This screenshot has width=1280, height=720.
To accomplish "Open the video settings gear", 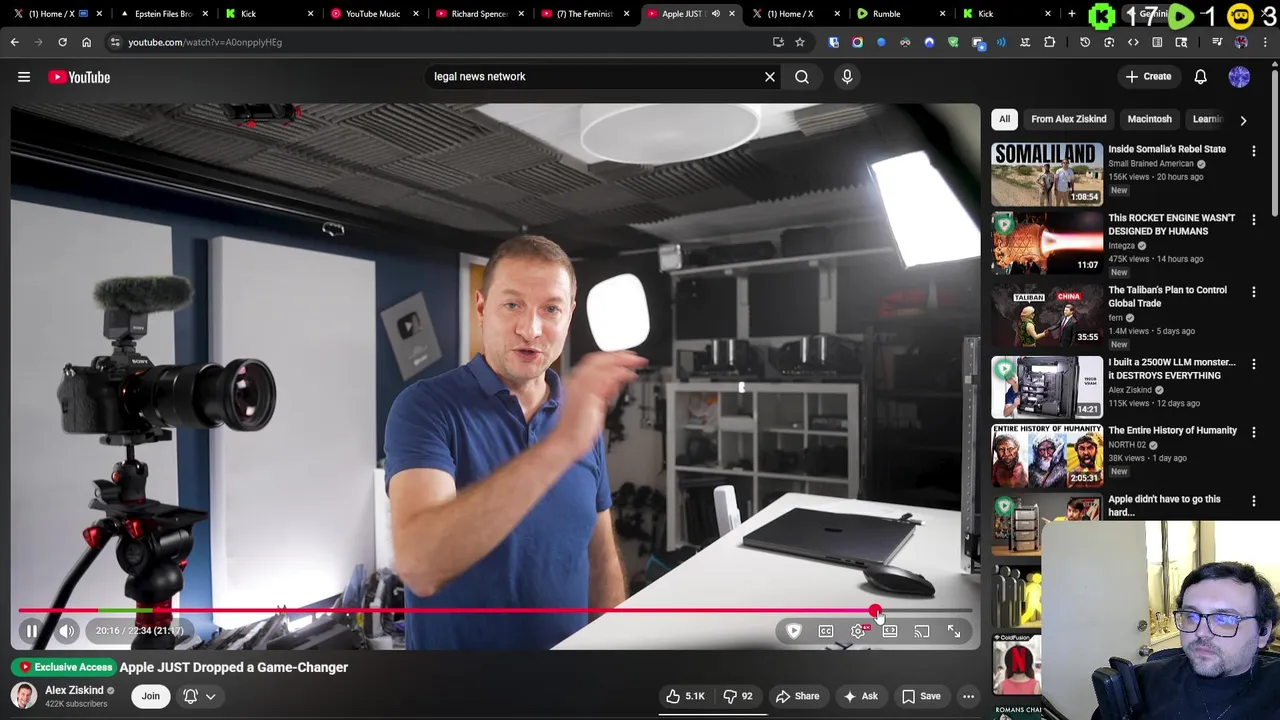I will point(858,631).
